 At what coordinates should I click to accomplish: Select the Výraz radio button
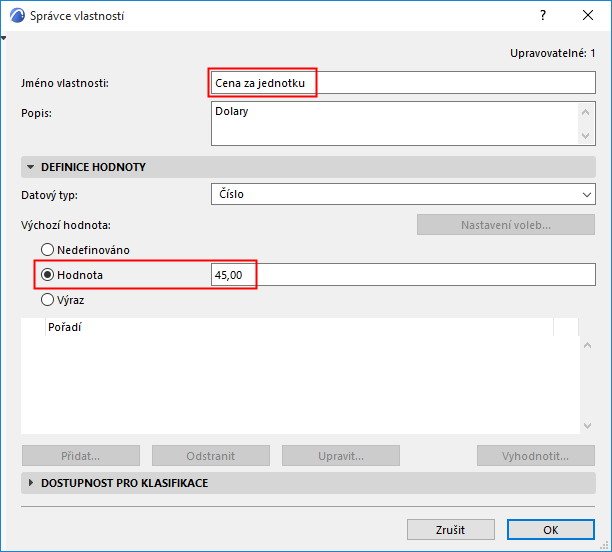46,298
